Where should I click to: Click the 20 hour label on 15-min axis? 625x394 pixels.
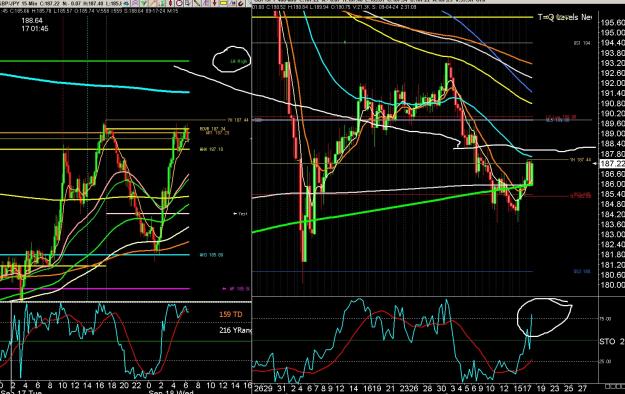click(124, 385)
